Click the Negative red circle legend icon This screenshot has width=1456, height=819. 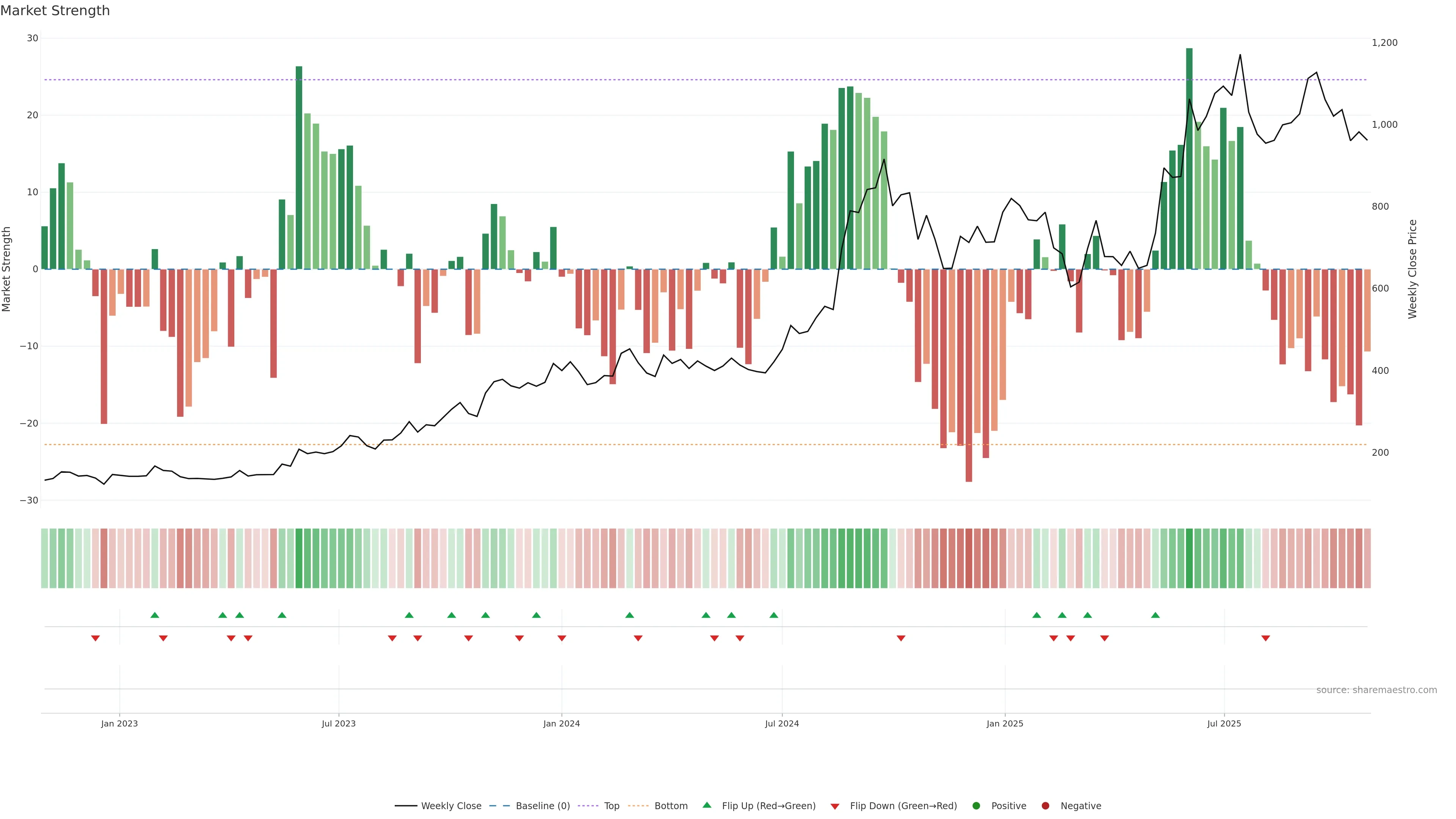(1045, 806)
